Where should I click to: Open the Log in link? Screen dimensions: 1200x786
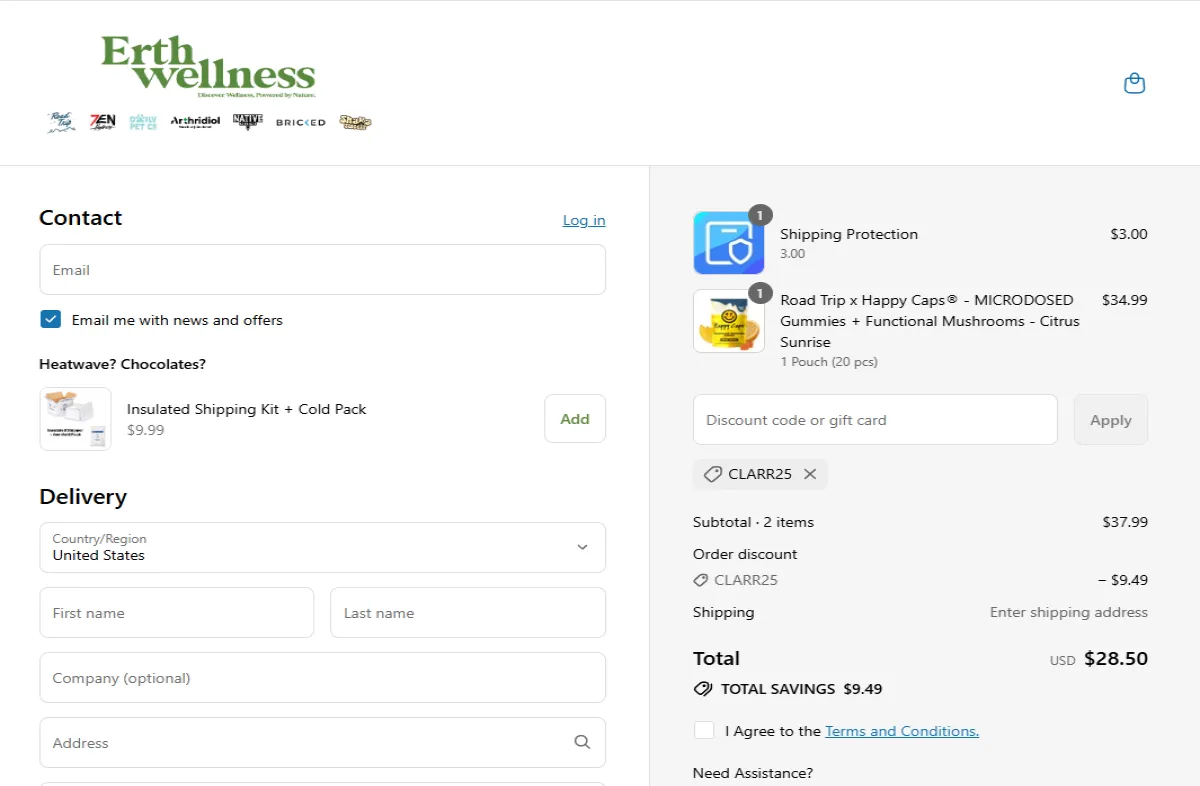[x=583, y=220]
